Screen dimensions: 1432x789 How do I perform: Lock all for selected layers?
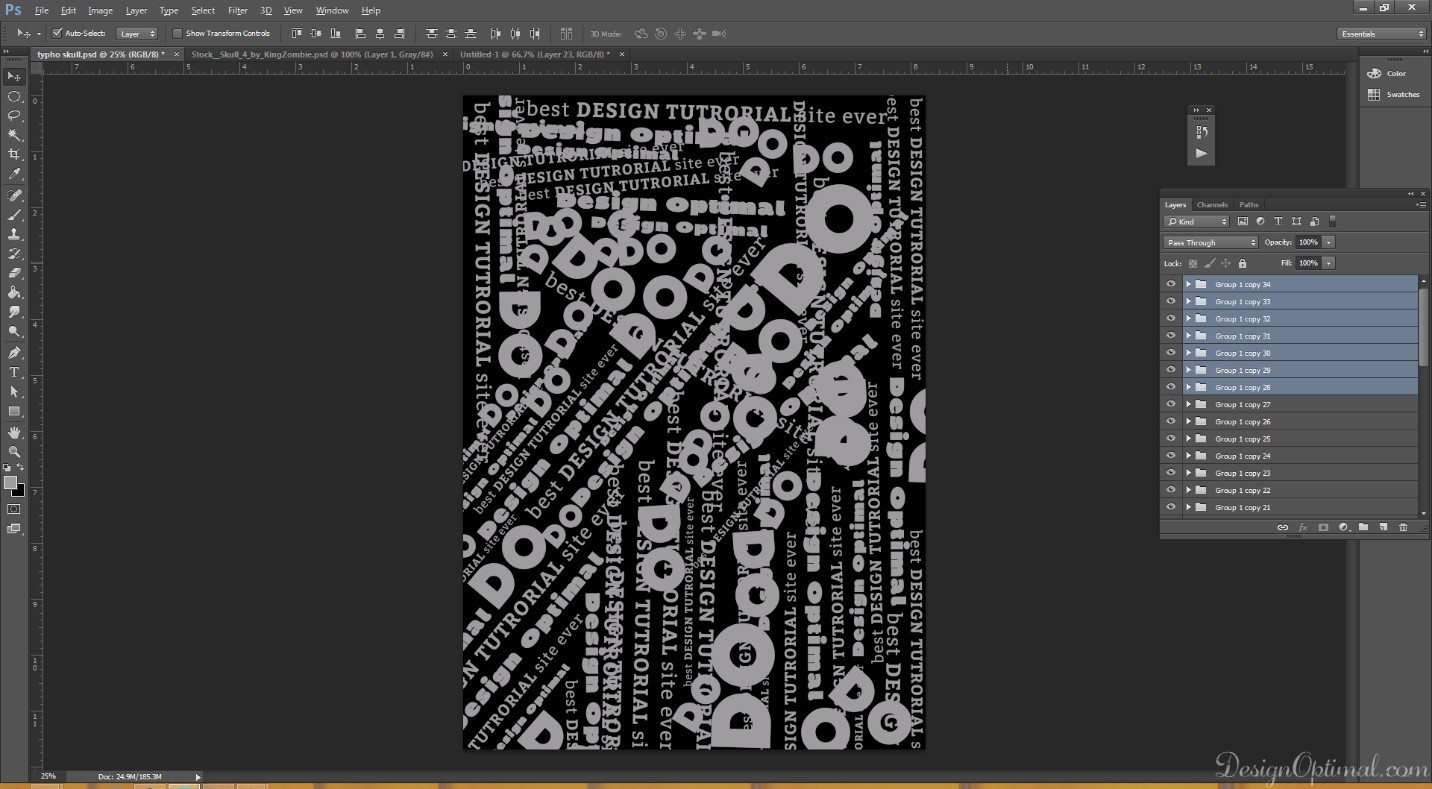pyautogui.click(x=1242, y=263)
